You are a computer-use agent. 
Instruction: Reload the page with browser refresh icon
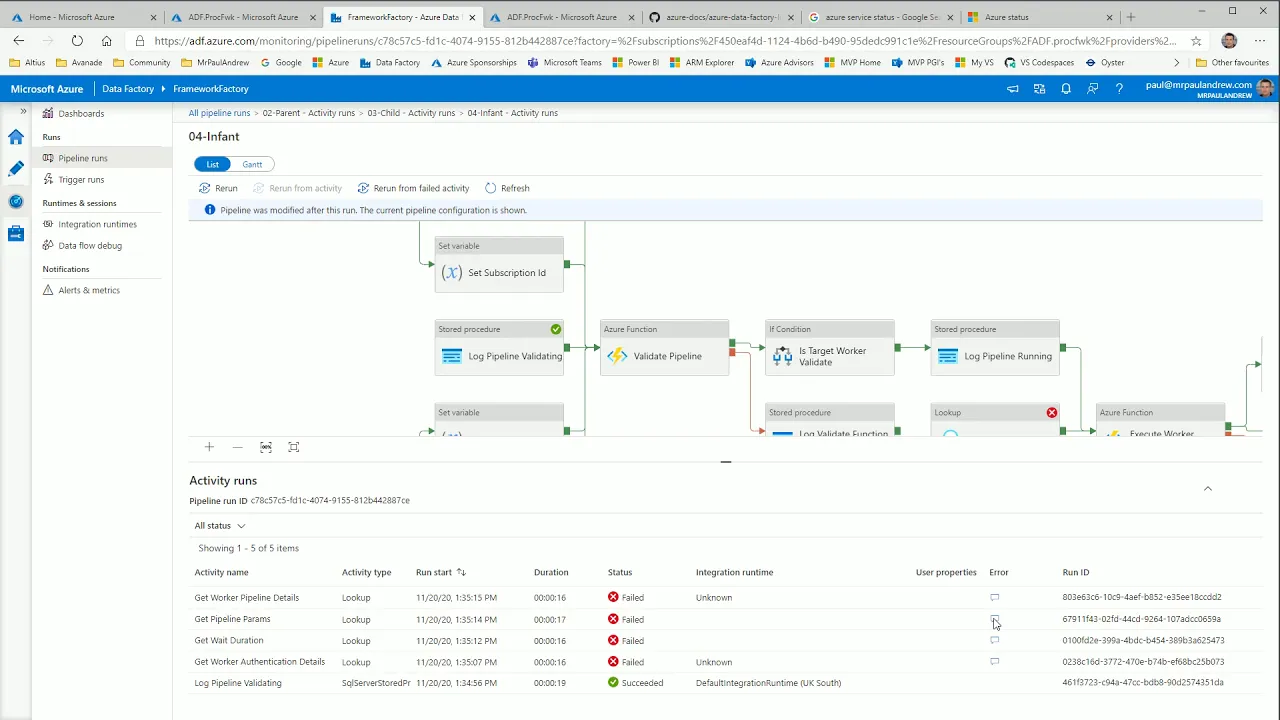click(77, 41)
